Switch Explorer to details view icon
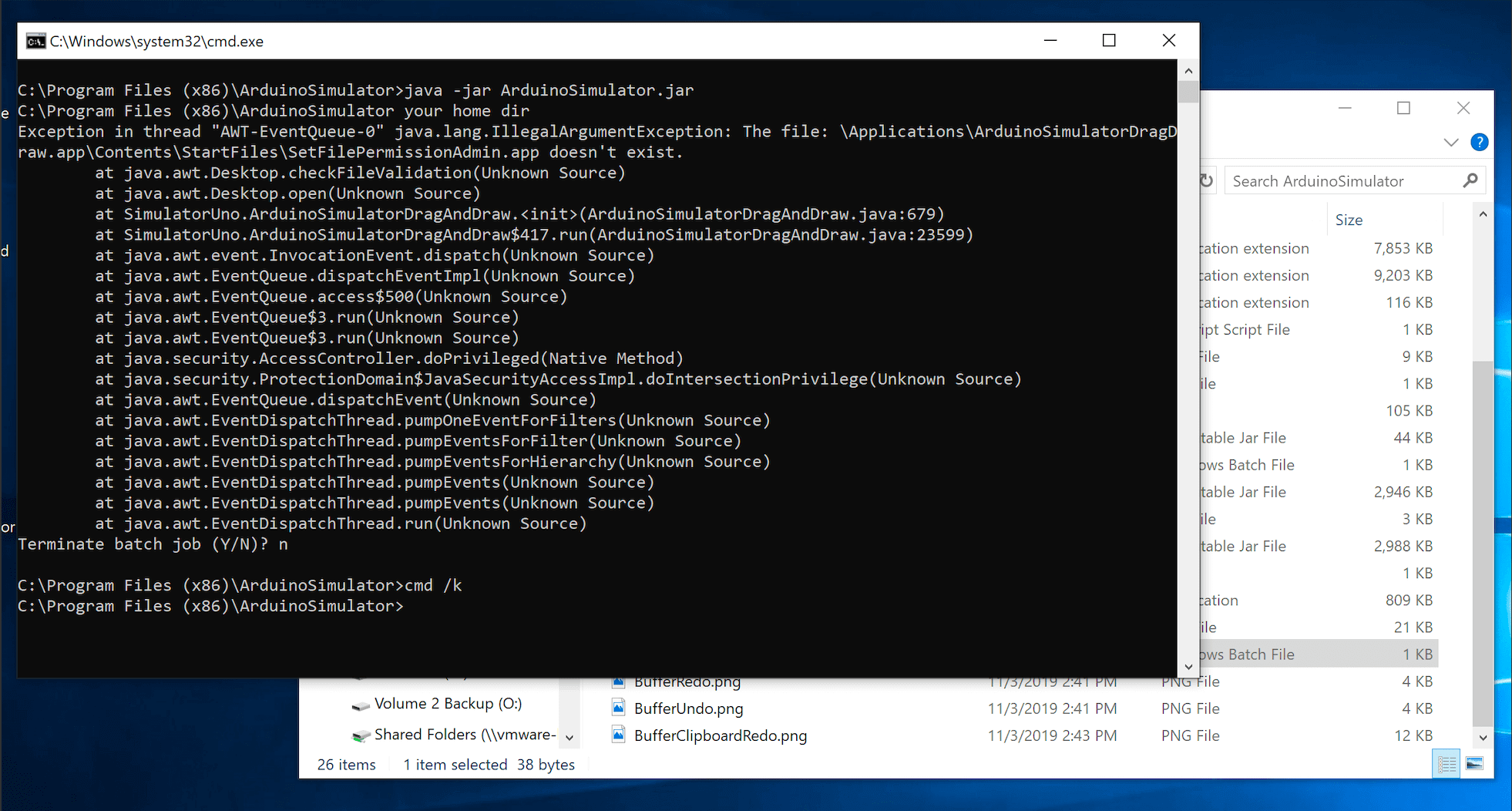 1446,763
